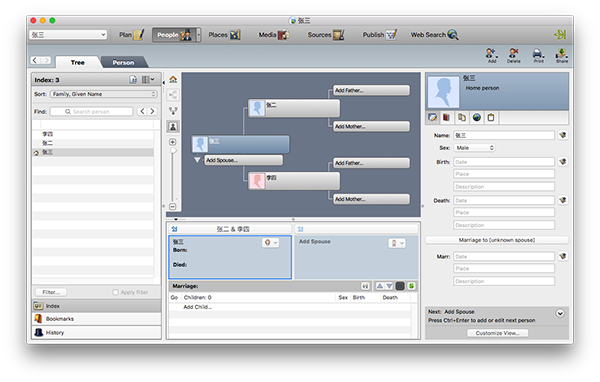
Task: Click the show blended families icon
Action: (365, 286)
